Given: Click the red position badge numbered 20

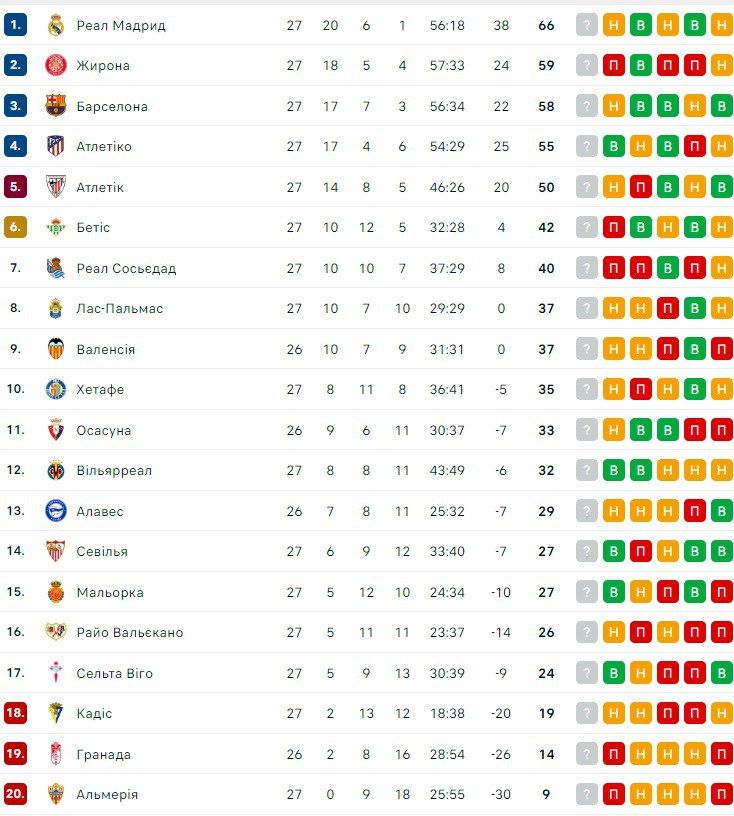Looking at the screenshot, I should coord(15,794).
